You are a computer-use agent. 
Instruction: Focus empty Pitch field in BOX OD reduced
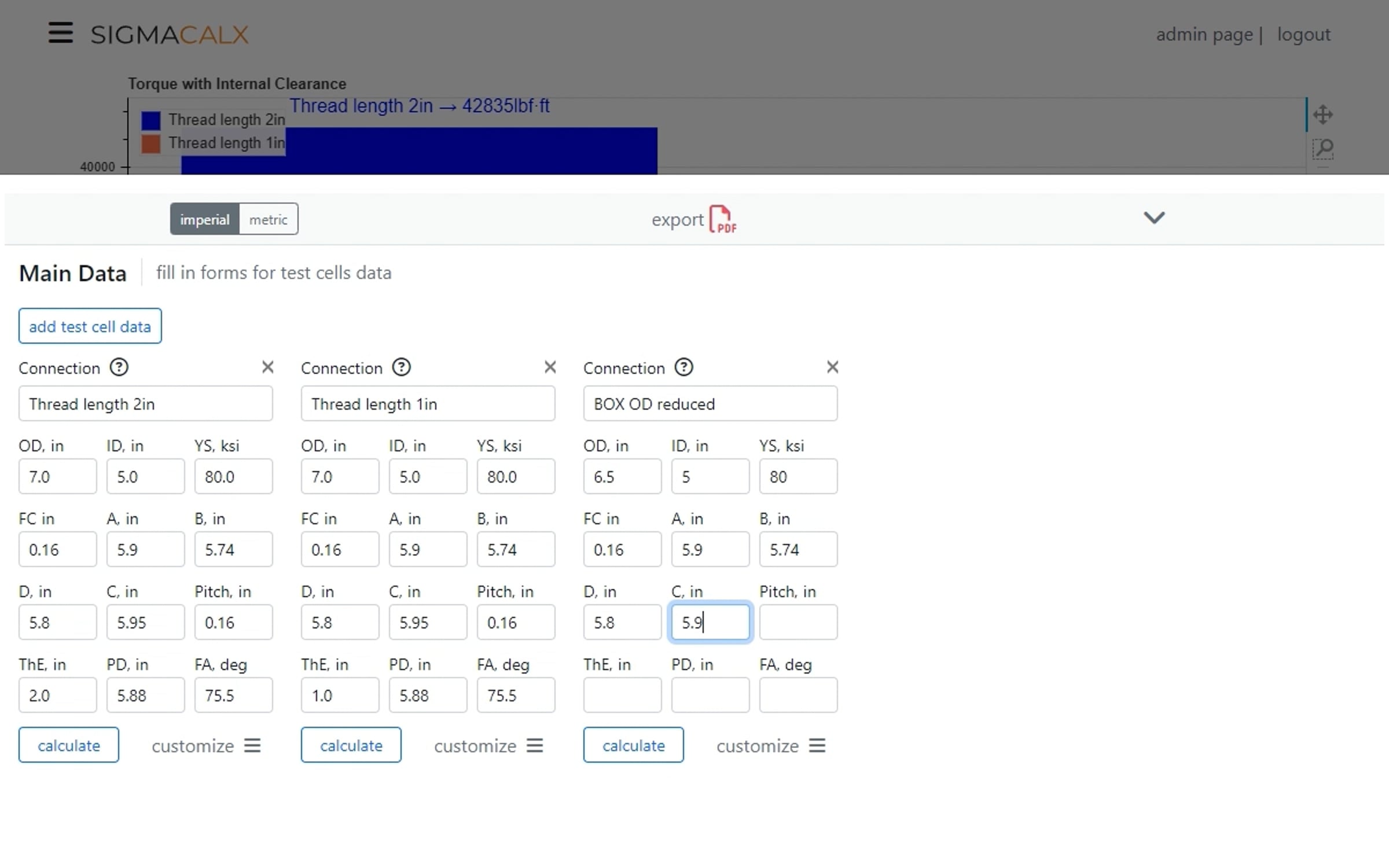[798, 622]
